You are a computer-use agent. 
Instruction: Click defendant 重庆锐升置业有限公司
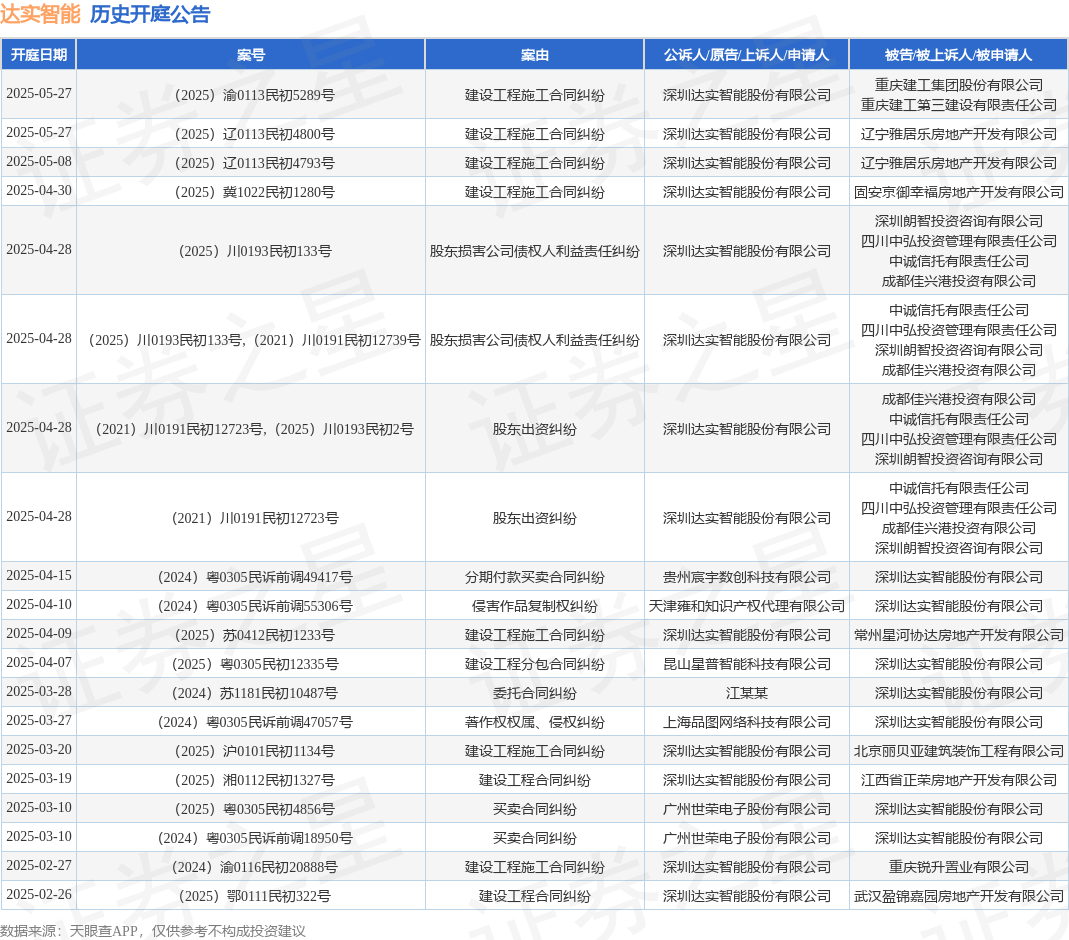(959, 867)
